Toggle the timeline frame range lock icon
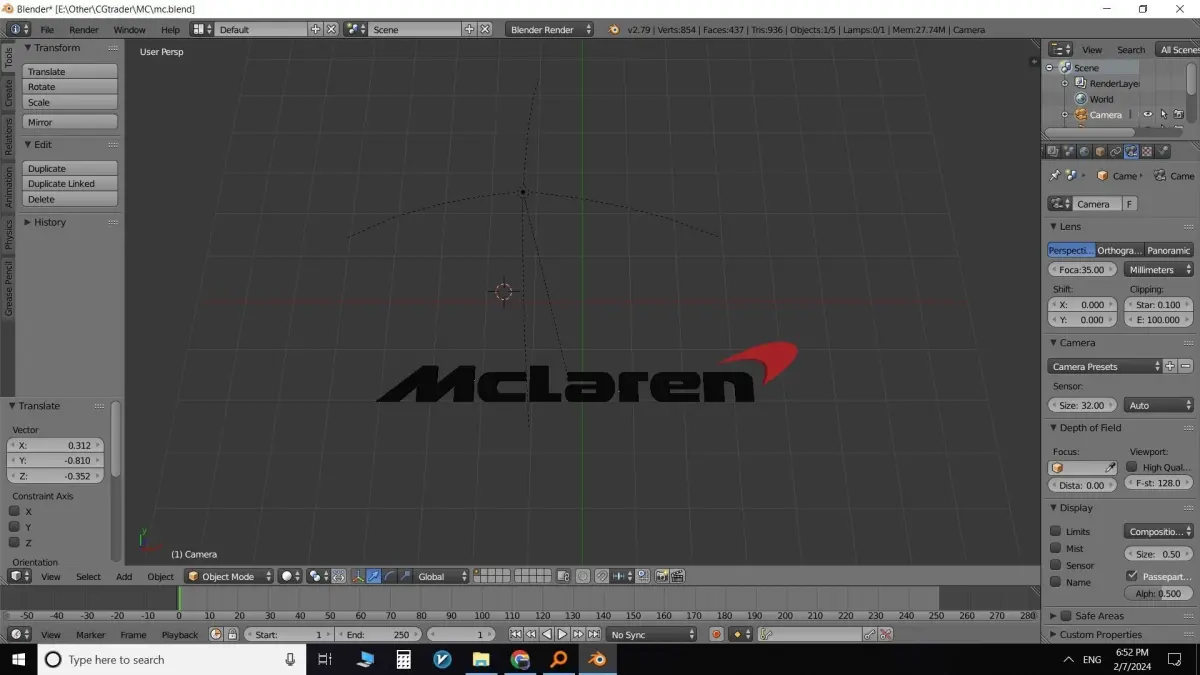The width and height of the screenshot is (1200, 675). point(232,634)
